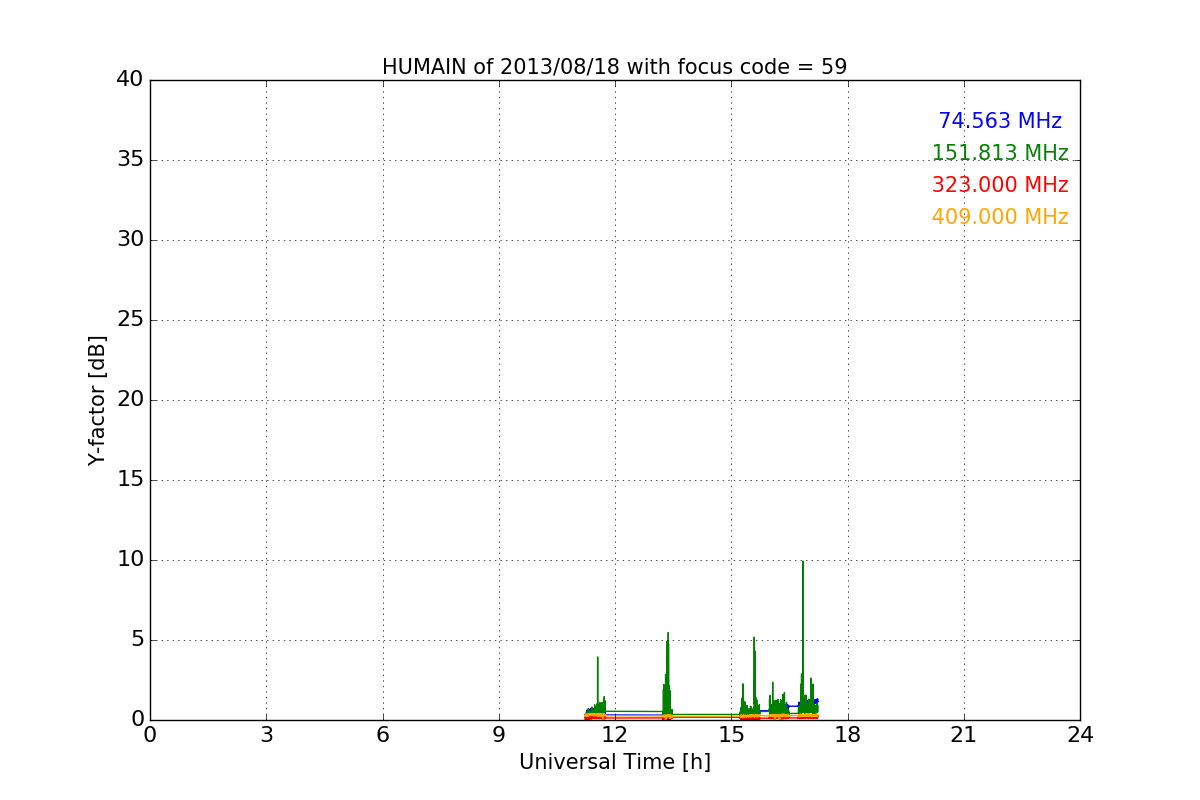Click the x-axis tick label 9

[499, 735]
